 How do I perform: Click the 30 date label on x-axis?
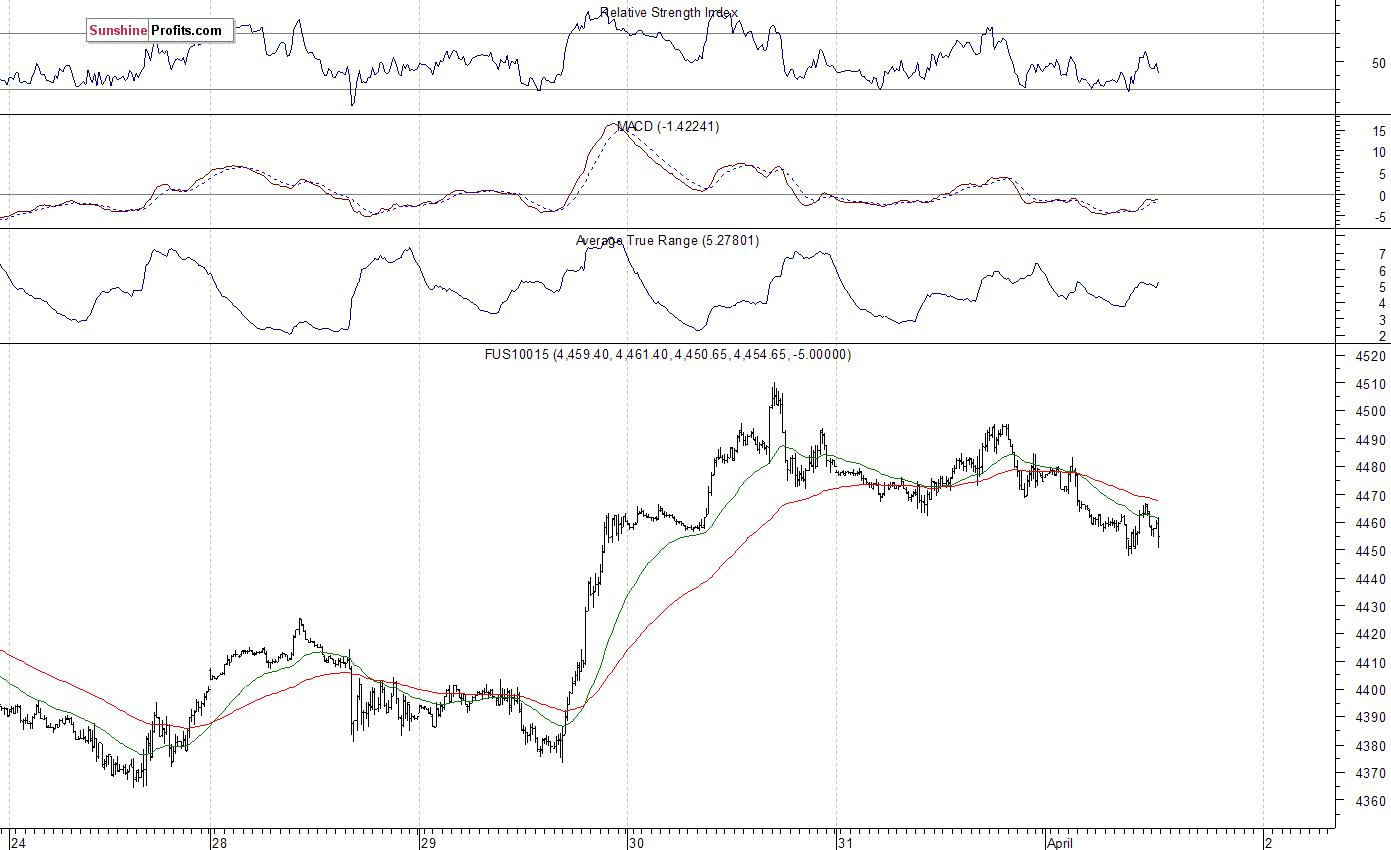(x=638, y=842)
